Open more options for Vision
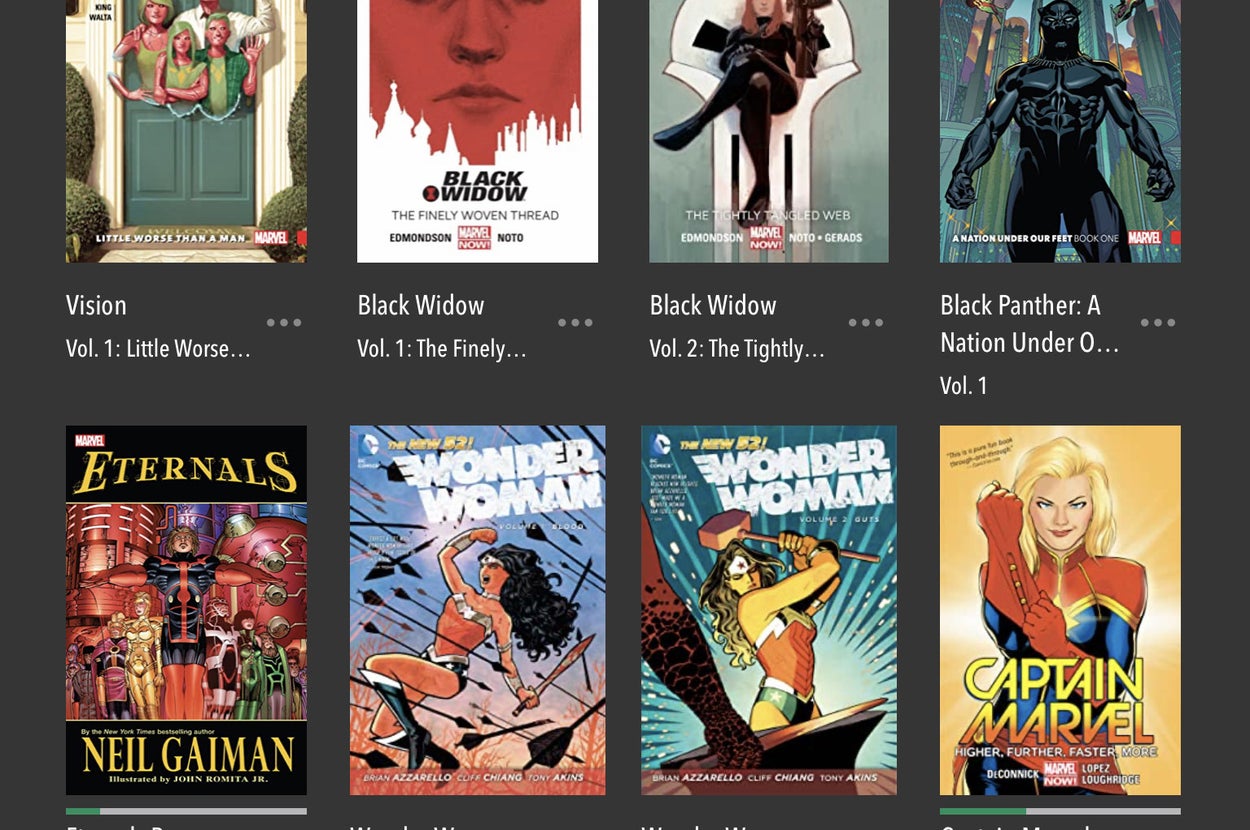Screen dimensions: 1250x830 coord(284,323)
